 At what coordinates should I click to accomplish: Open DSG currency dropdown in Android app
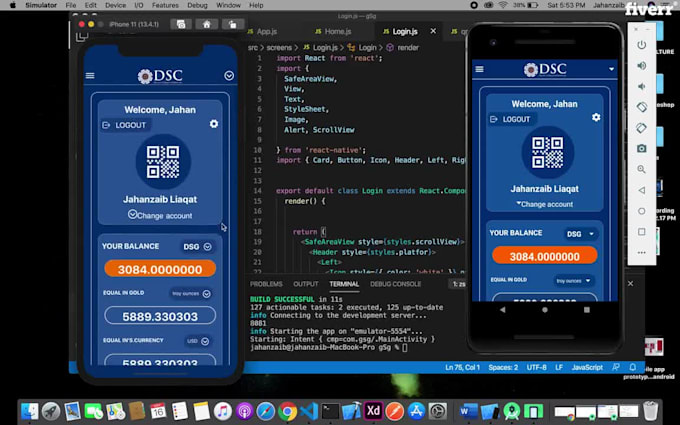tap(581, 234)
